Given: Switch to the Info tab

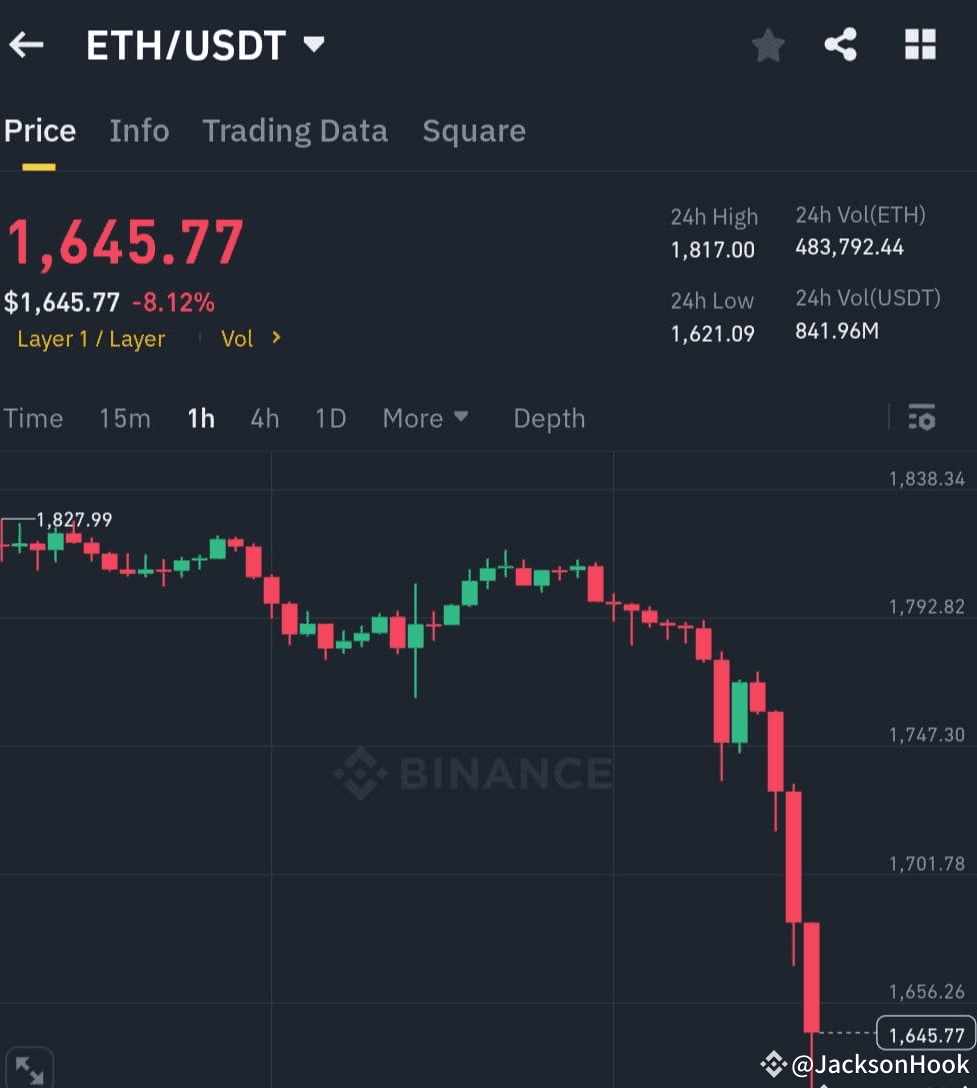Looking at the screenshot, I should click(139, 131).
